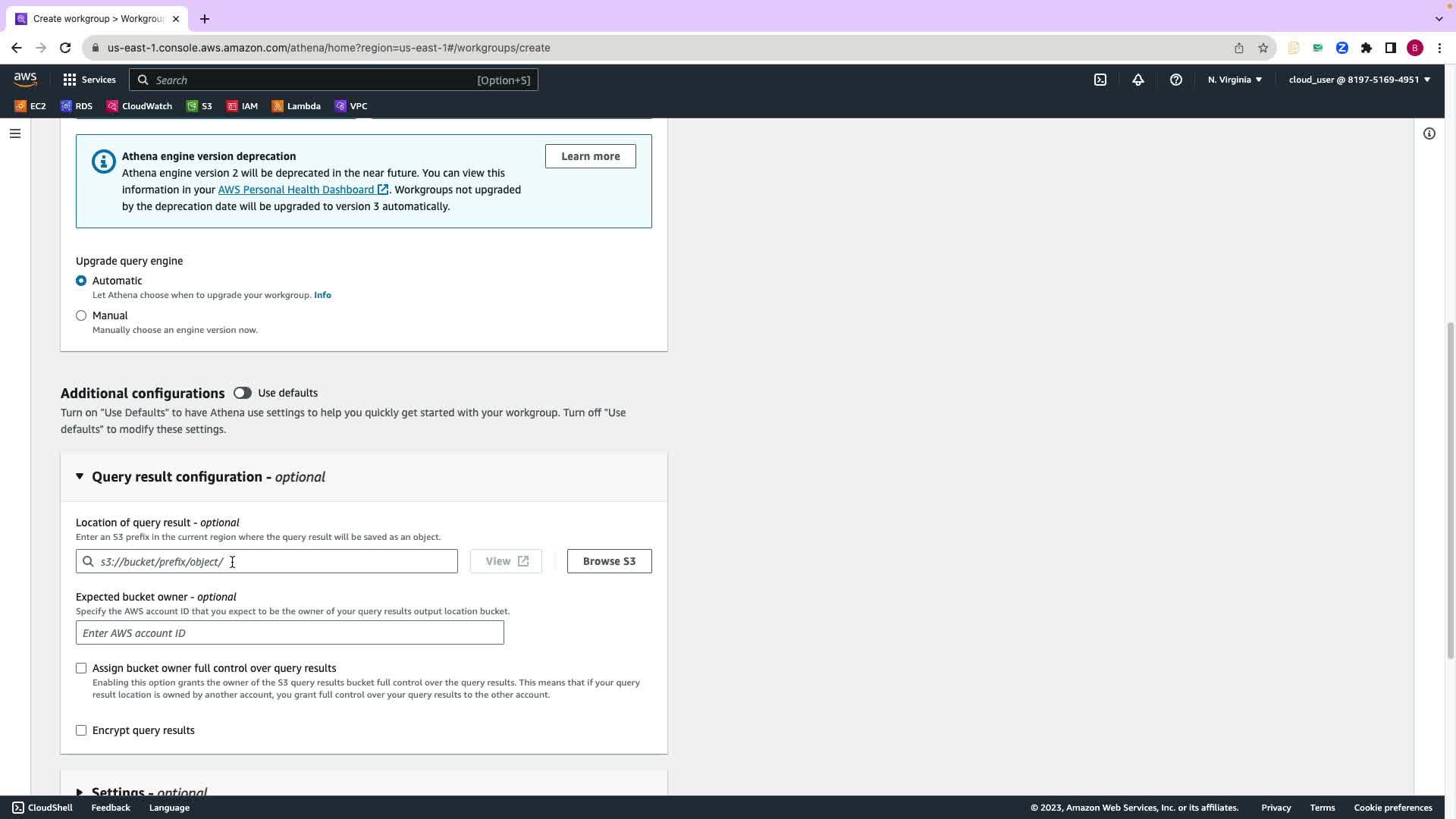
Task: Click the Browse S3 button
Action: 609,561
